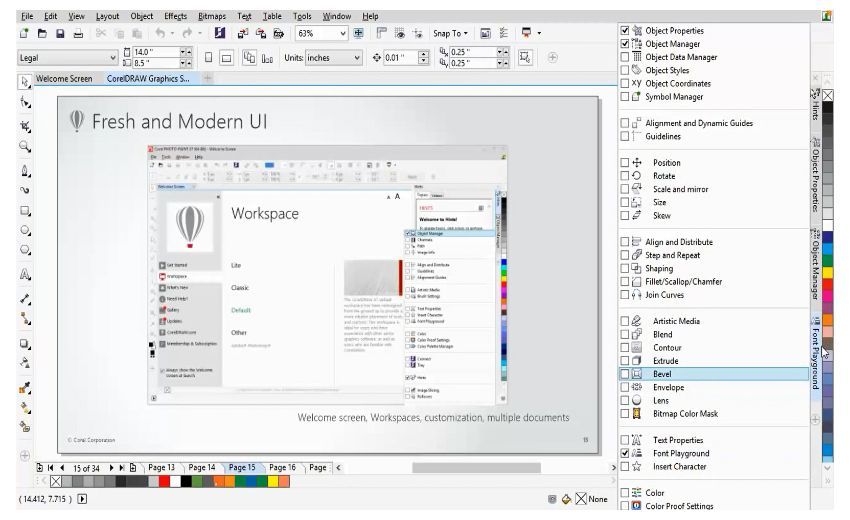
Task: Click the Undo arrow icon
Action: point(160,34)
